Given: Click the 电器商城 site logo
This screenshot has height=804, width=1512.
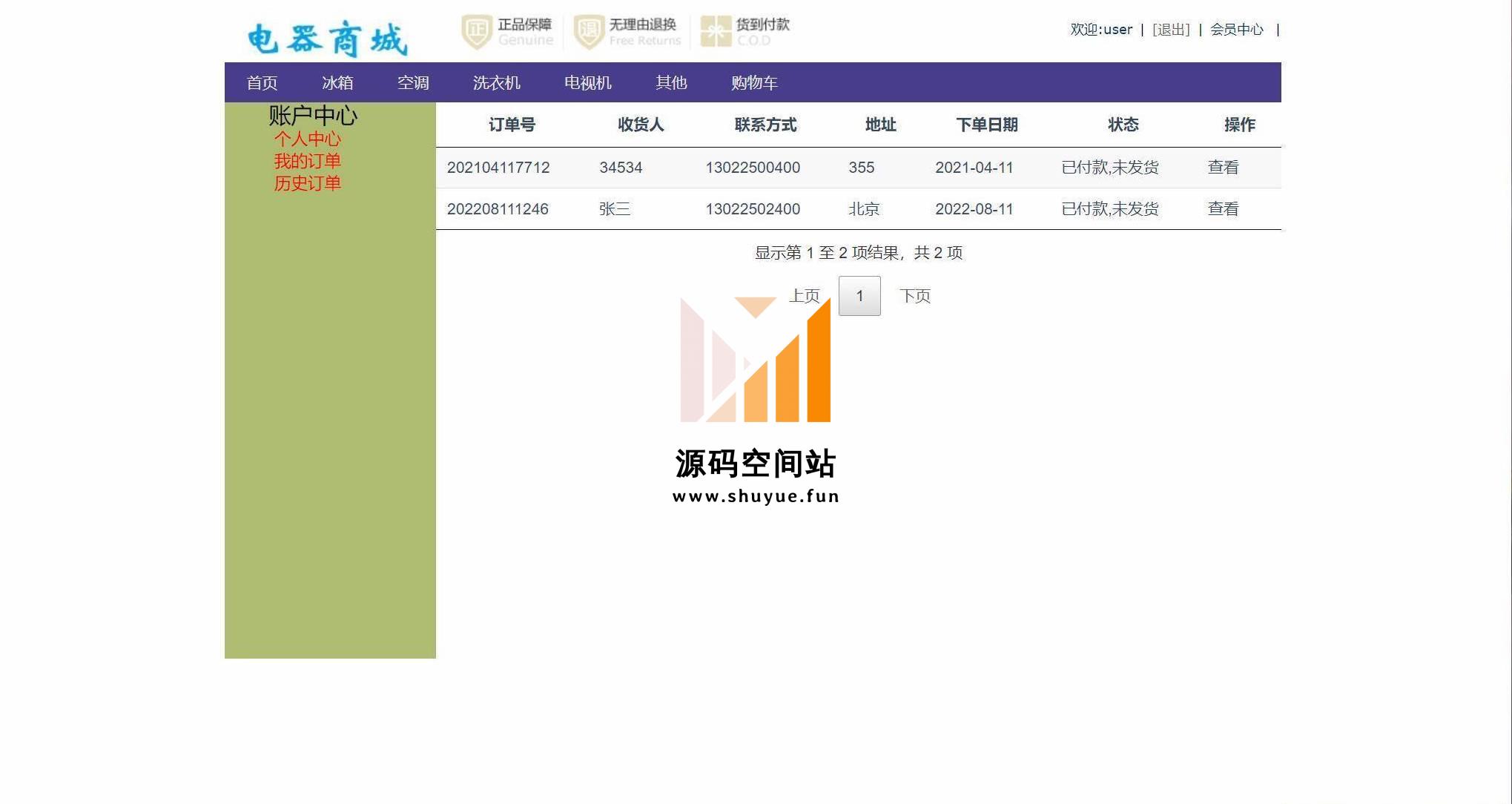Looking at the screenshot, I should tap(327, 39).
